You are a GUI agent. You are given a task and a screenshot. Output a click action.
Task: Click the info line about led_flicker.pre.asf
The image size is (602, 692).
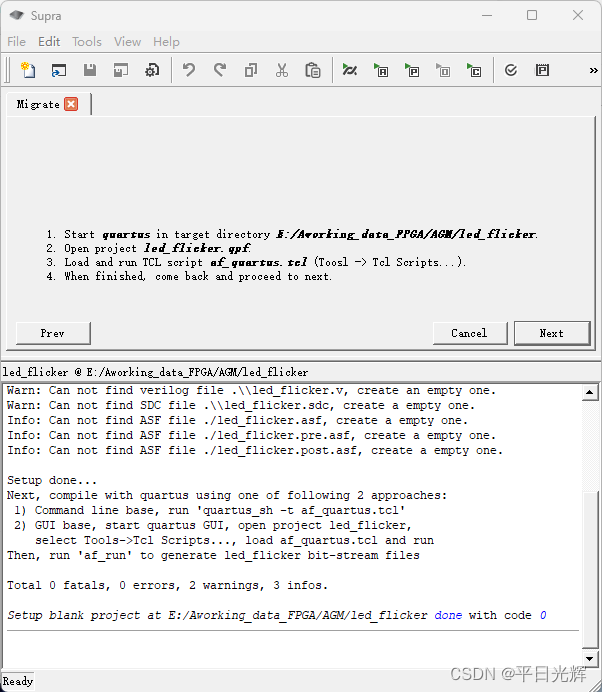252,435
